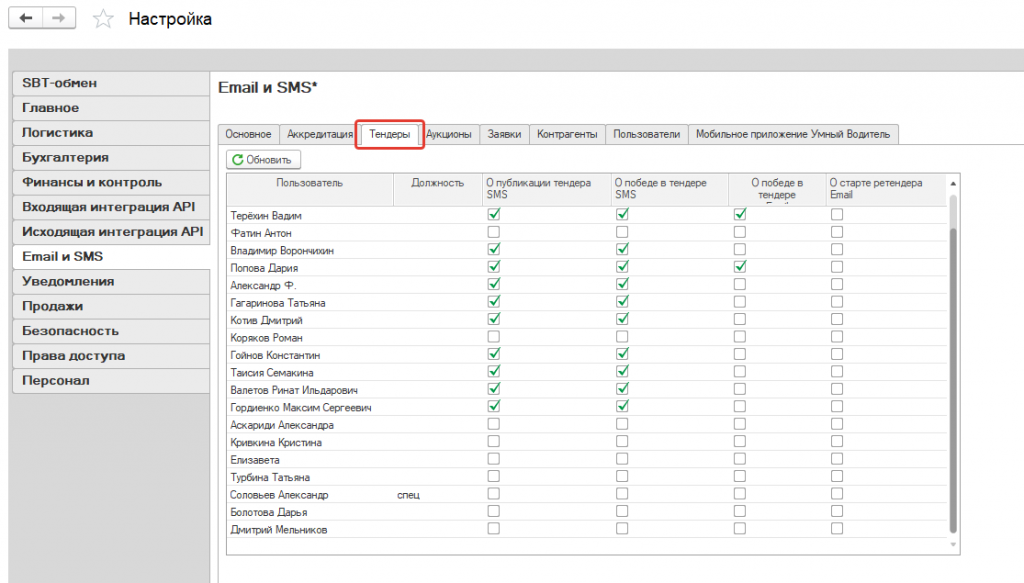
Task: Enable tender publication SMS for Фатин Антон
Action: [494, 232]
